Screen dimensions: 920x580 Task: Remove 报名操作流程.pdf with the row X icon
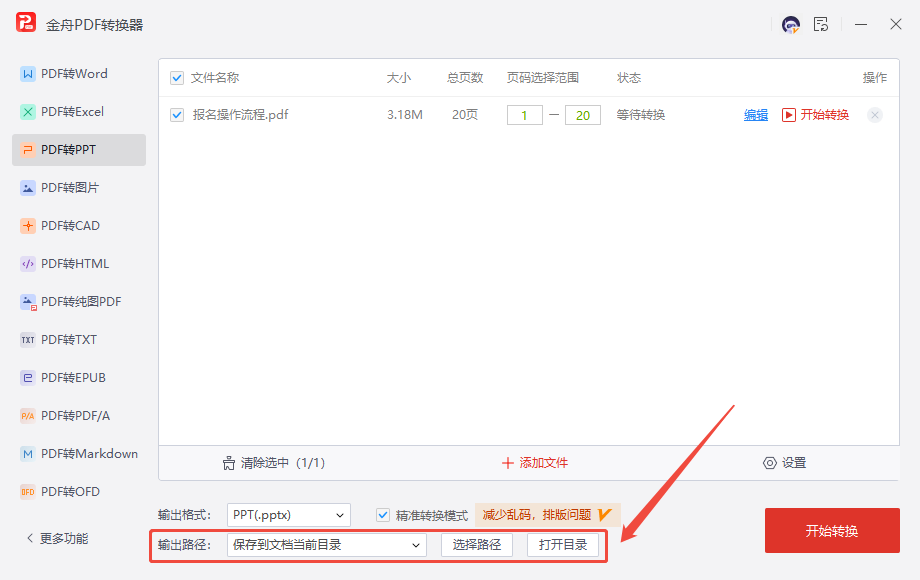tap(874, 115)
